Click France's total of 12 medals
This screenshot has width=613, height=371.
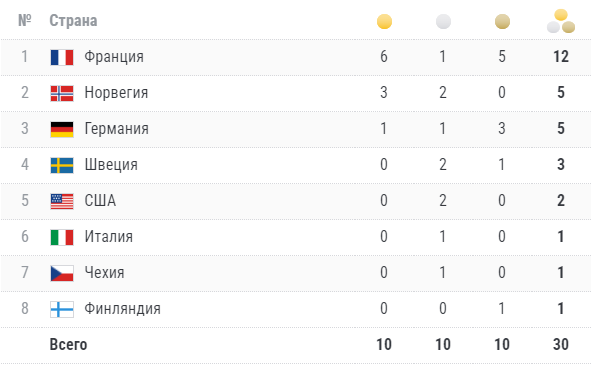point(561,57)
